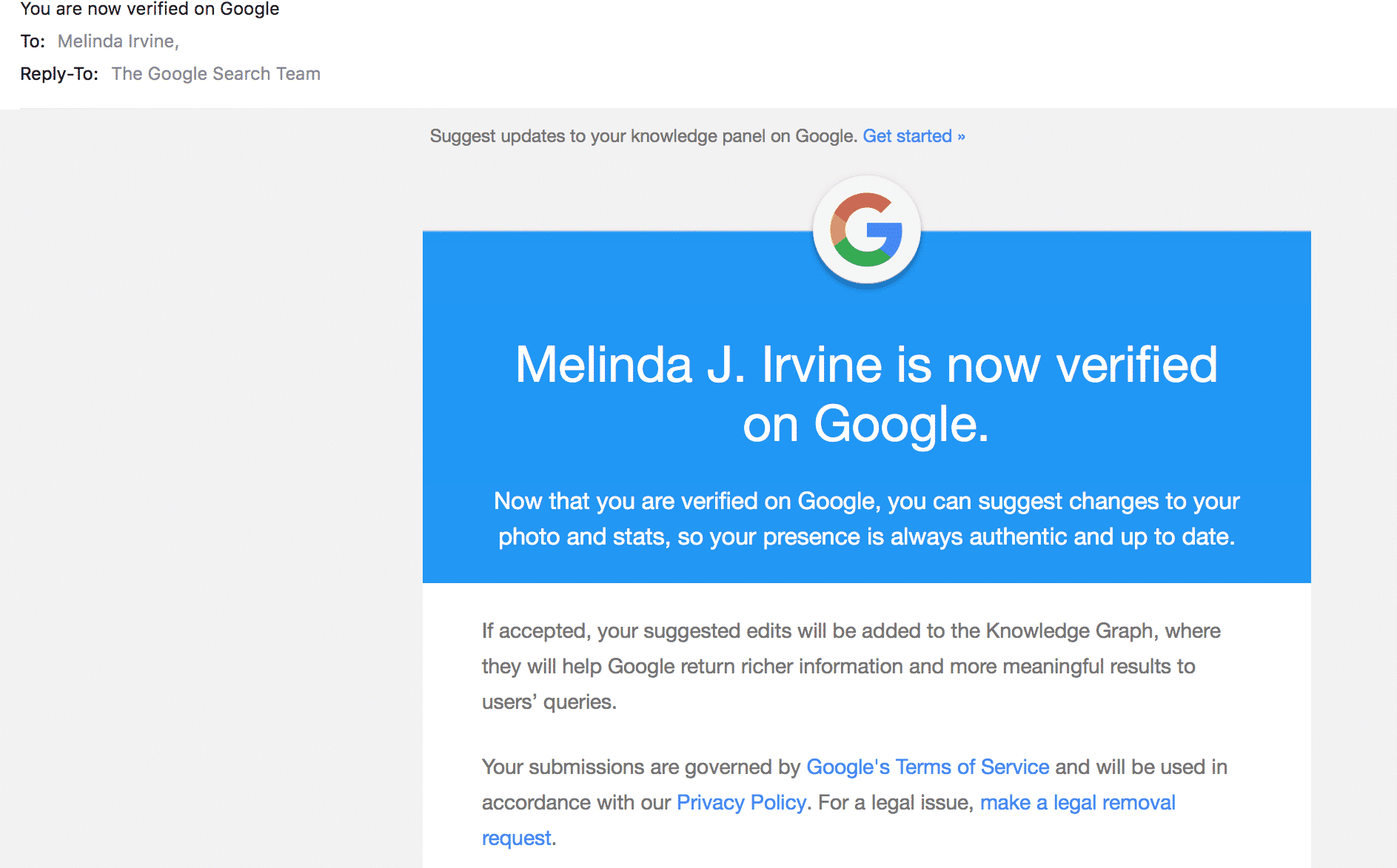Click the make a legal removal request link
Screen dimensions: 1397x868
click(x=1077, y=802)
